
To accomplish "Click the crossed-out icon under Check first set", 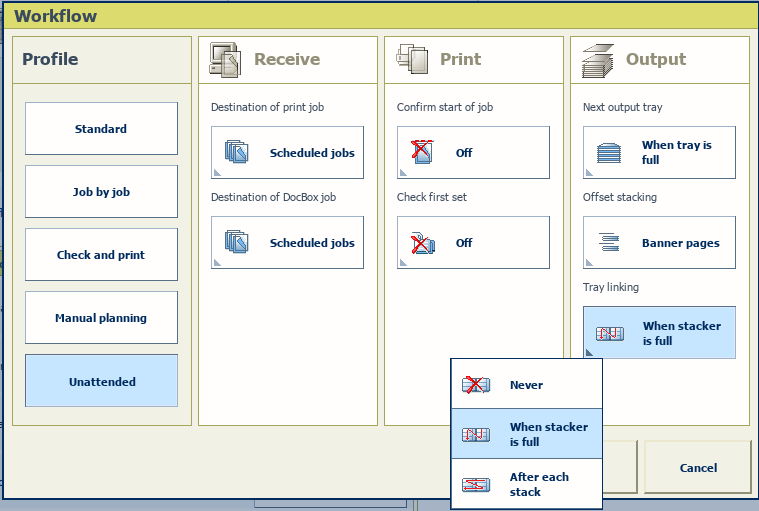I will (423, 243).
